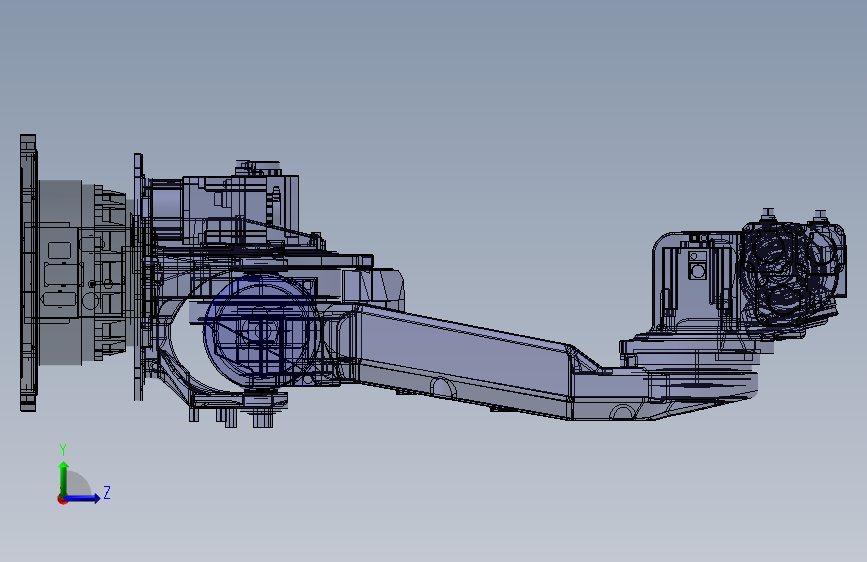The image size is (867, 562).
Task: Click the blue Z axis arrow of triad
Action: click(83, 498)
